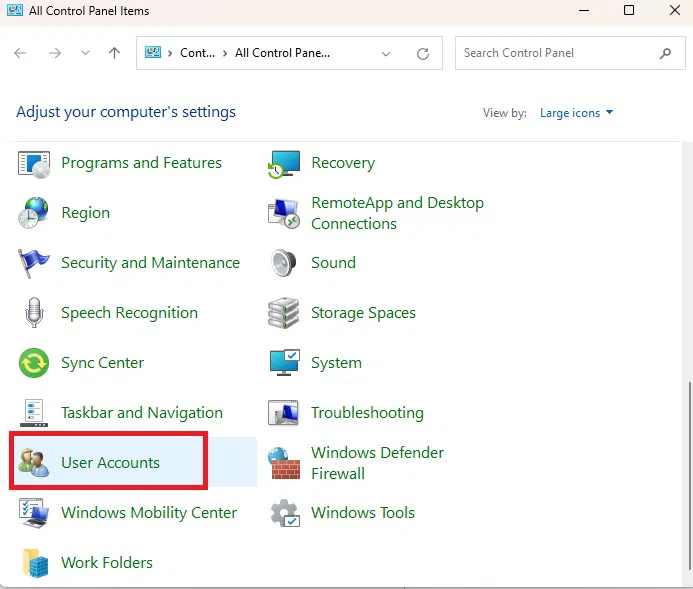This screenshot has height=589, width=693.
Task: Open the Programs and Features link
Action: 141,163
